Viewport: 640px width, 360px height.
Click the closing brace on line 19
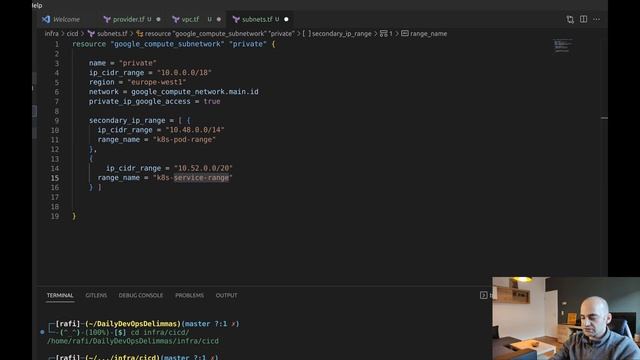(x=74, y=216)
